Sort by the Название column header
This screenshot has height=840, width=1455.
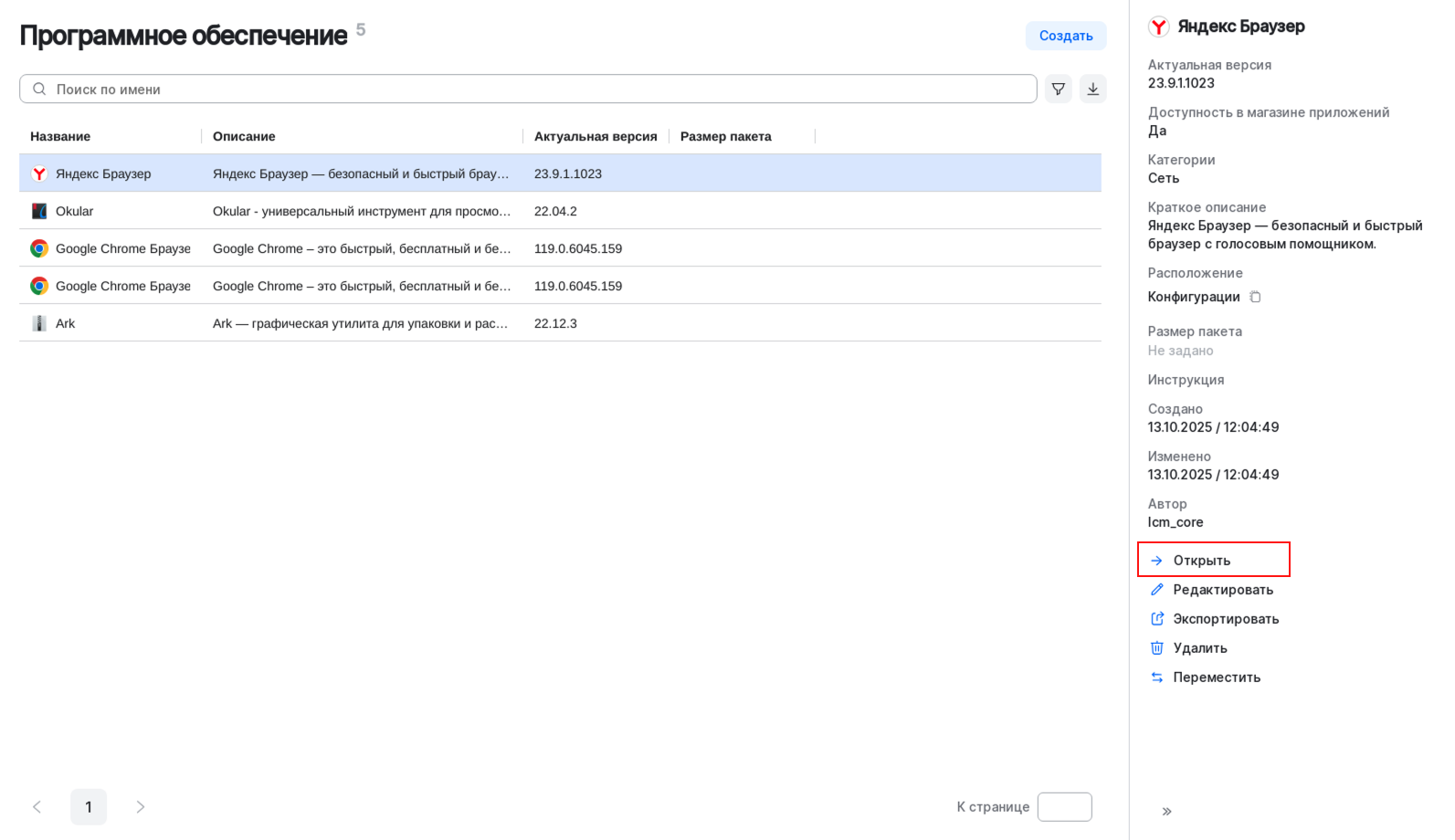click(x=60, y=136)
